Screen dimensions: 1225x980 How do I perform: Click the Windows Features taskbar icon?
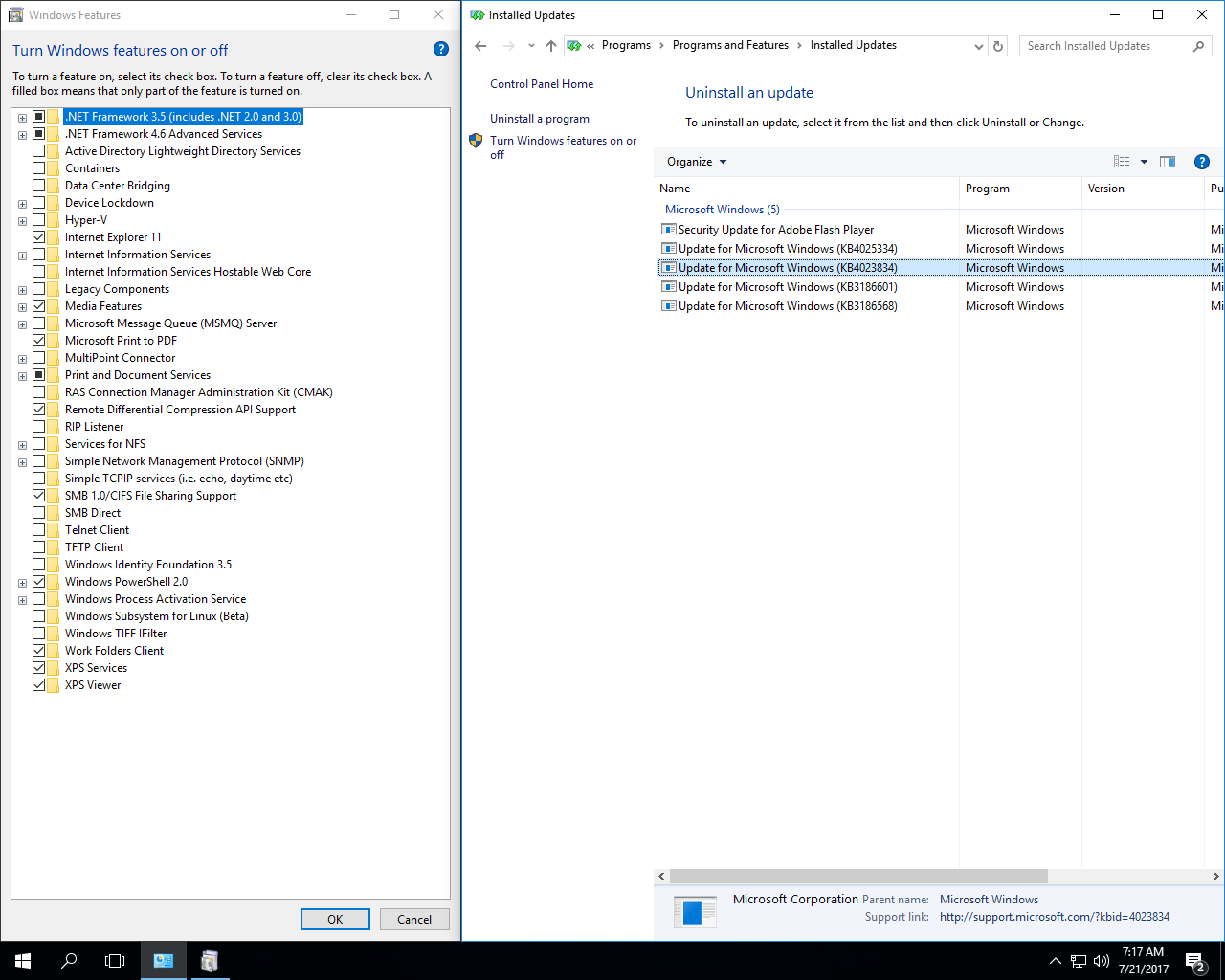click(x=210, y=961)
